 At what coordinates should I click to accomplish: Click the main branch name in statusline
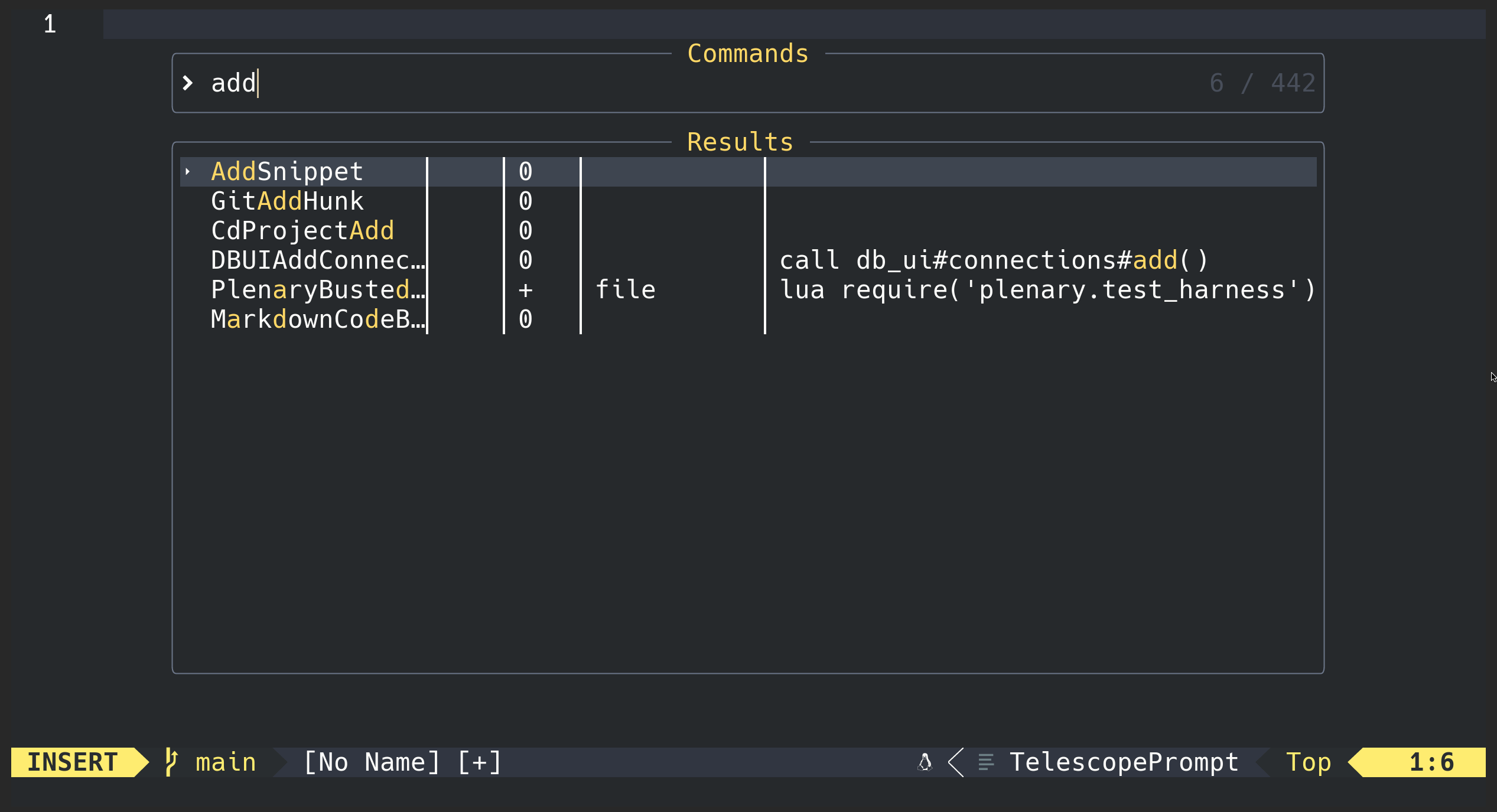point(226,762)
